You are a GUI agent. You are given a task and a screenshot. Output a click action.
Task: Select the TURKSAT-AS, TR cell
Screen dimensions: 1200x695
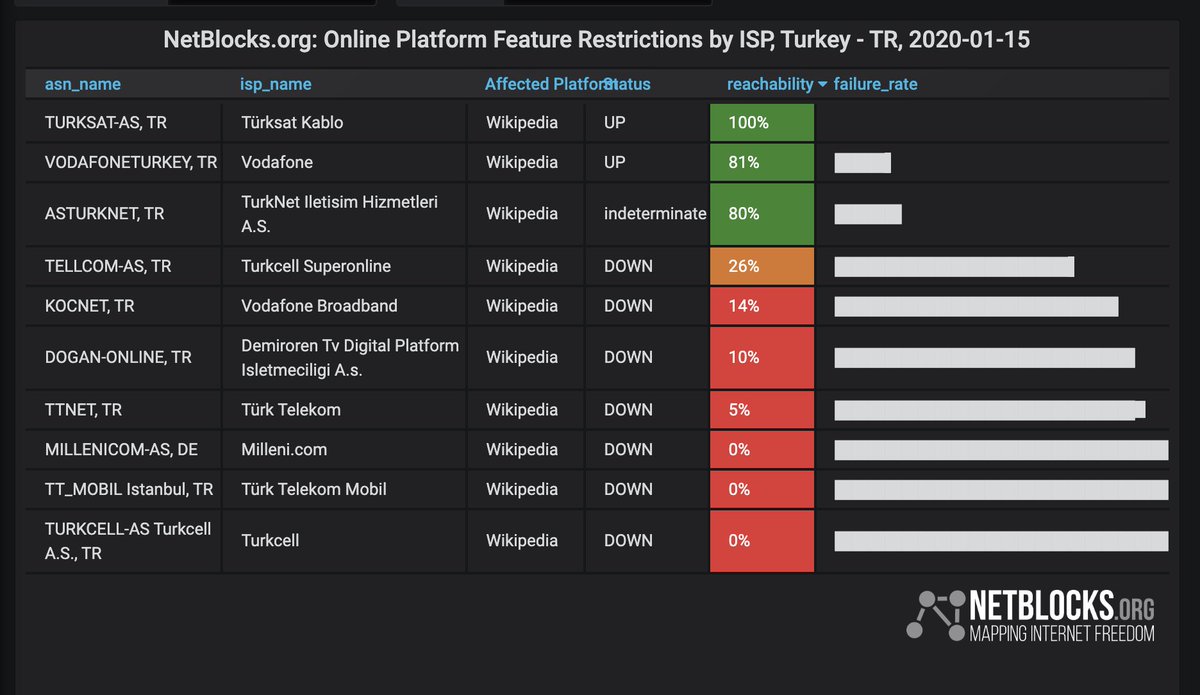click(x=123, y=122)
